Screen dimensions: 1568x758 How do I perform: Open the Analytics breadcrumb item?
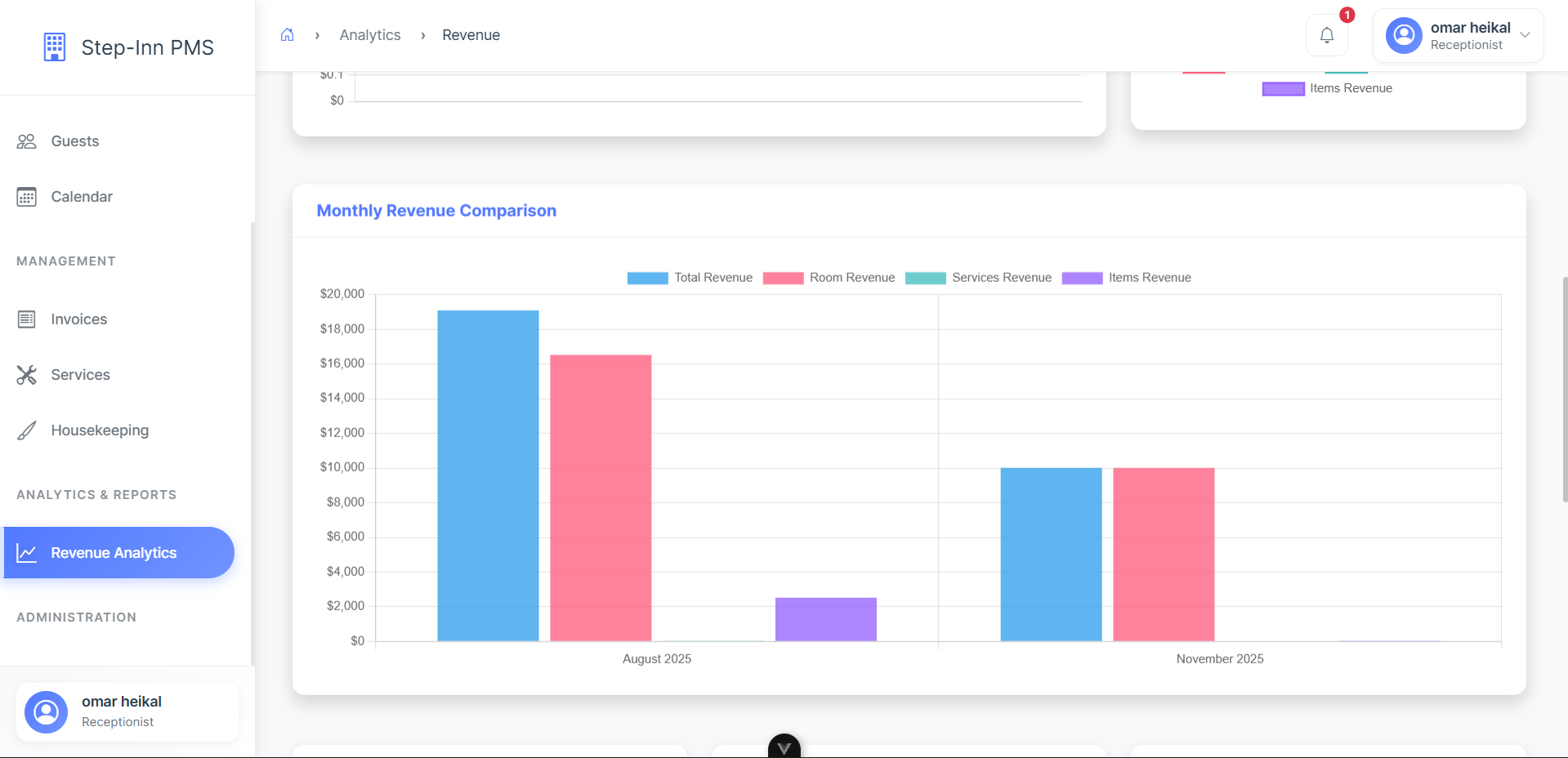(369, 34)
